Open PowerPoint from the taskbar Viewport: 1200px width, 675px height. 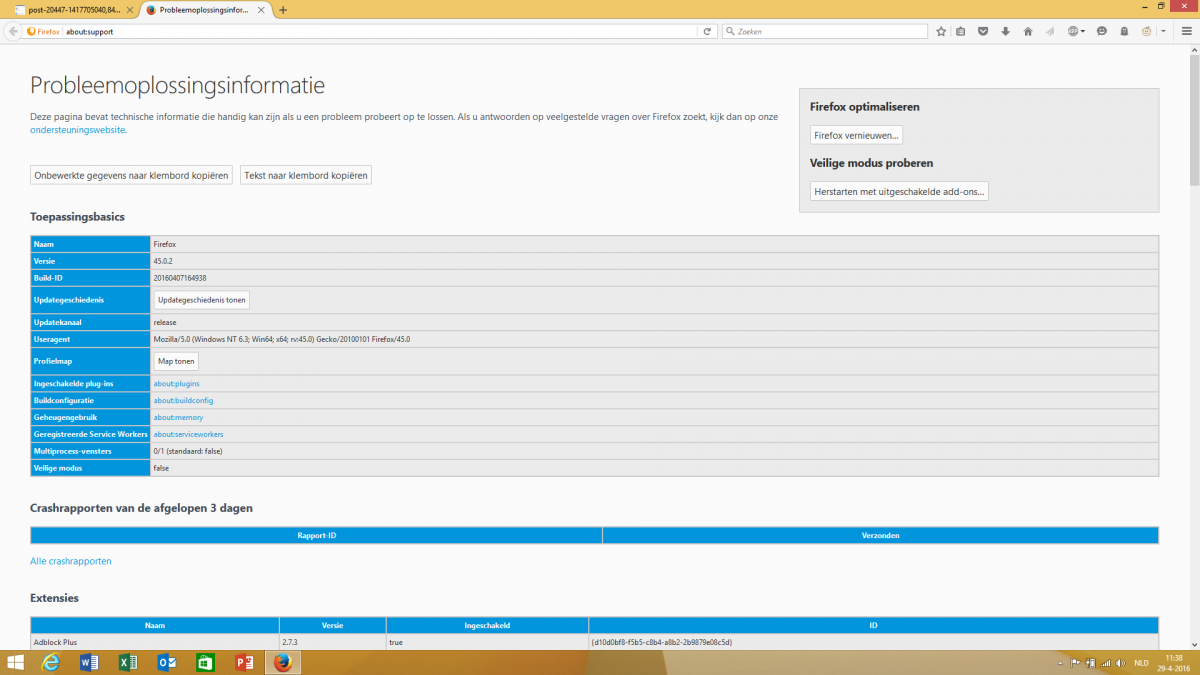click(x=244, y=662)
